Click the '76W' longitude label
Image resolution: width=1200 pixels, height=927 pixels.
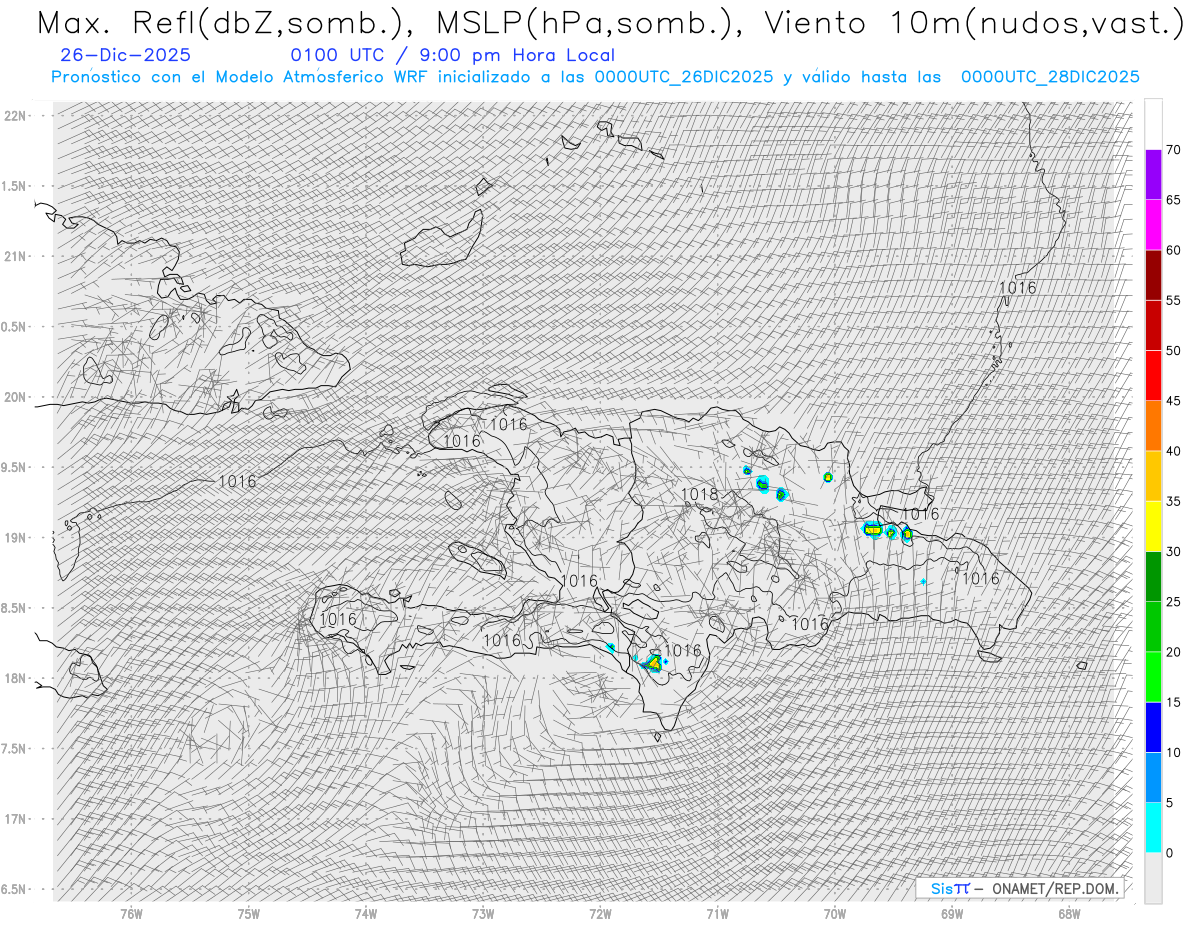point(131,914)
